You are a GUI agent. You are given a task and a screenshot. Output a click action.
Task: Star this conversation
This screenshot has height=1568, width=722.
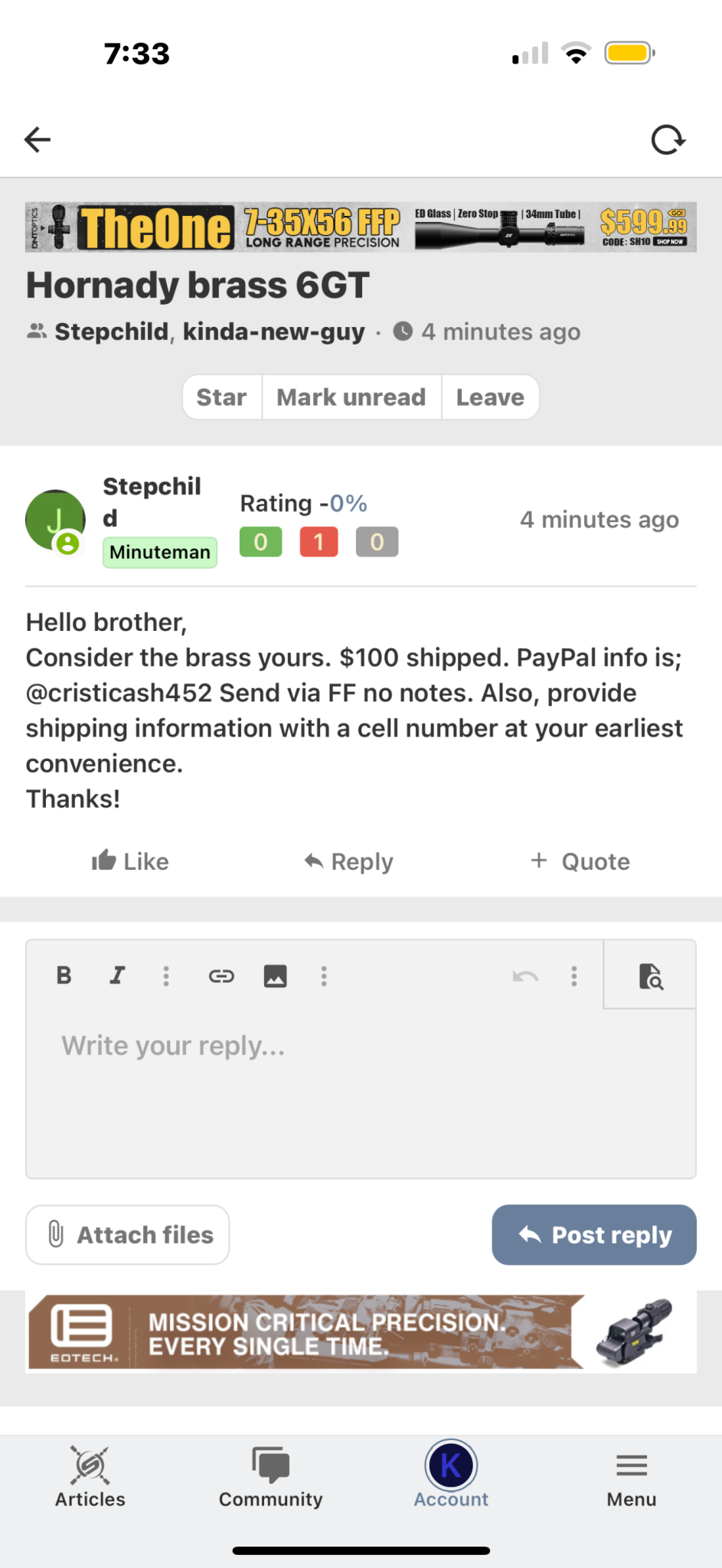[221, 397]
